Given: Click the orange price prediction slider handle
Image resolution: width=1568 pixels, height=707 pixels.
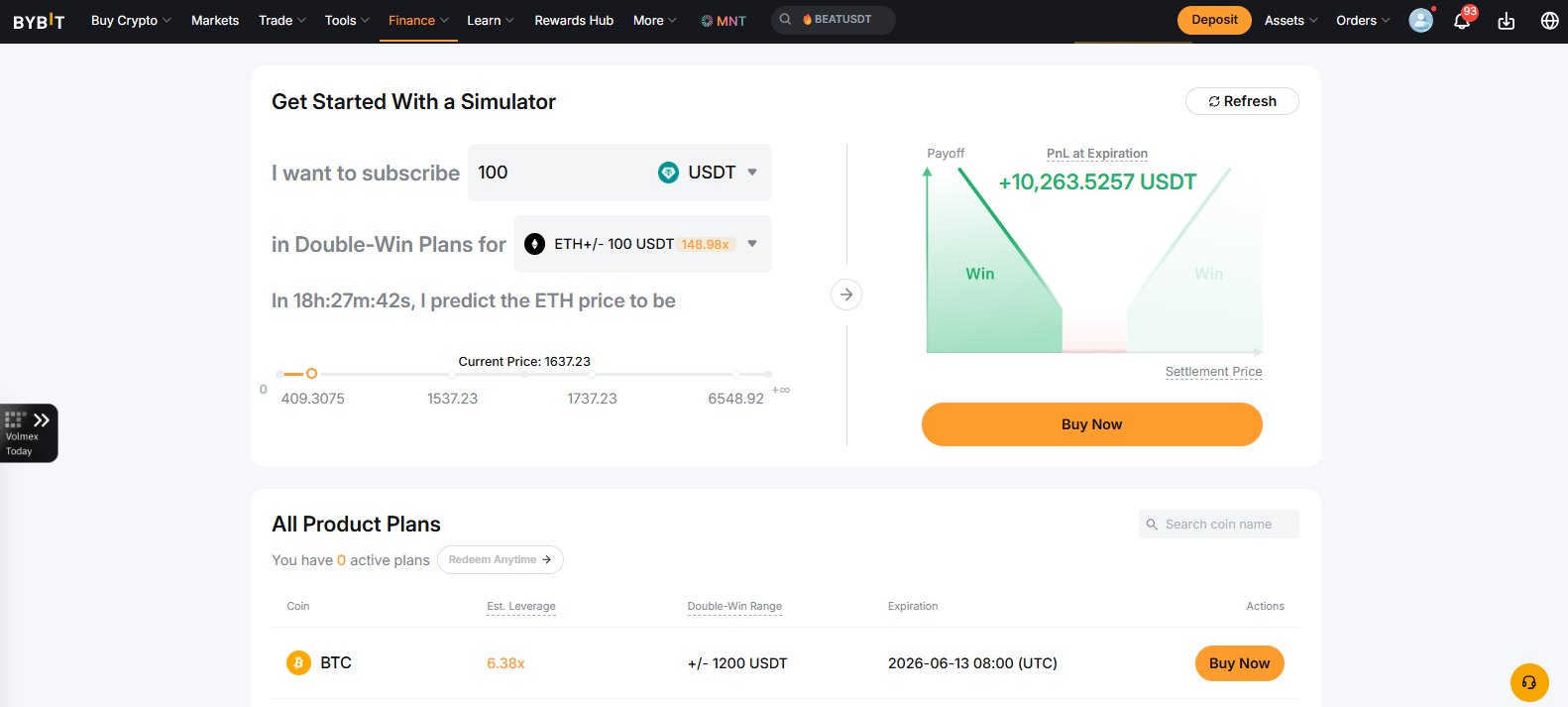Looking at the screenshot, I should click(x=311, y=374).
